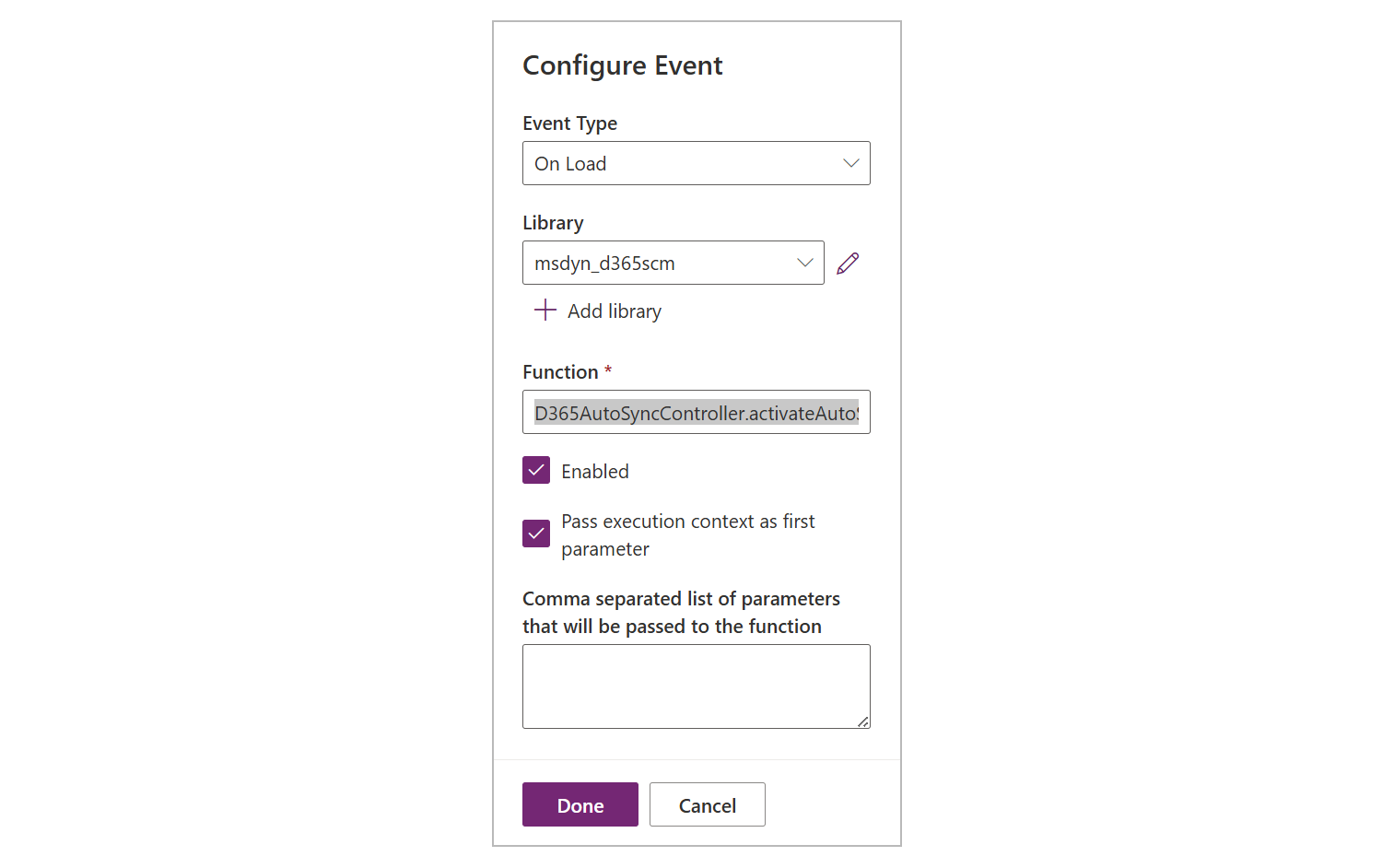Screen dimensions: 1394x868
Task: Cancel the event configuration
Action: (x=707, y=805)
